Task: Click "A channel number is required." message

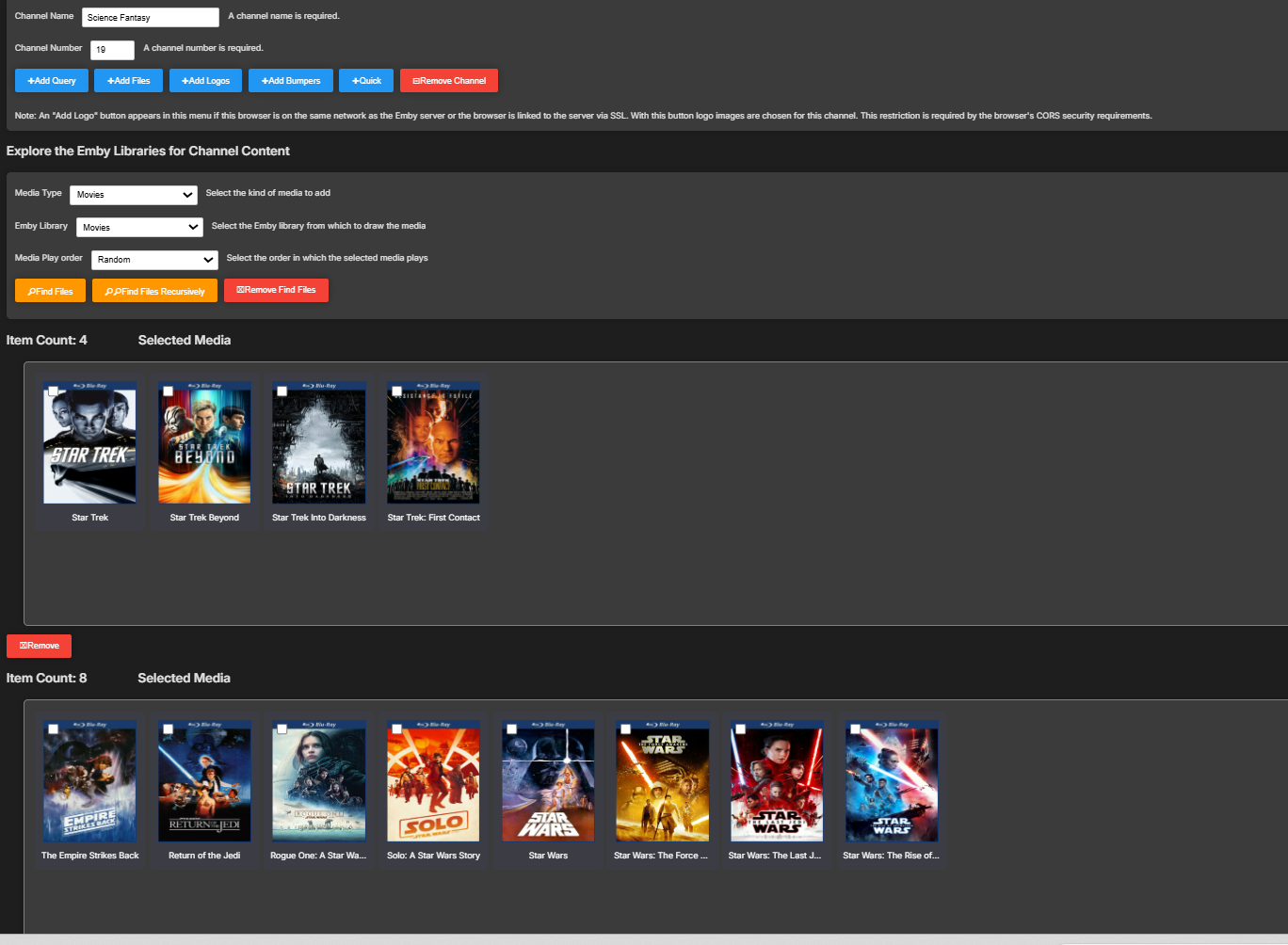Action: tap(203, 48)
